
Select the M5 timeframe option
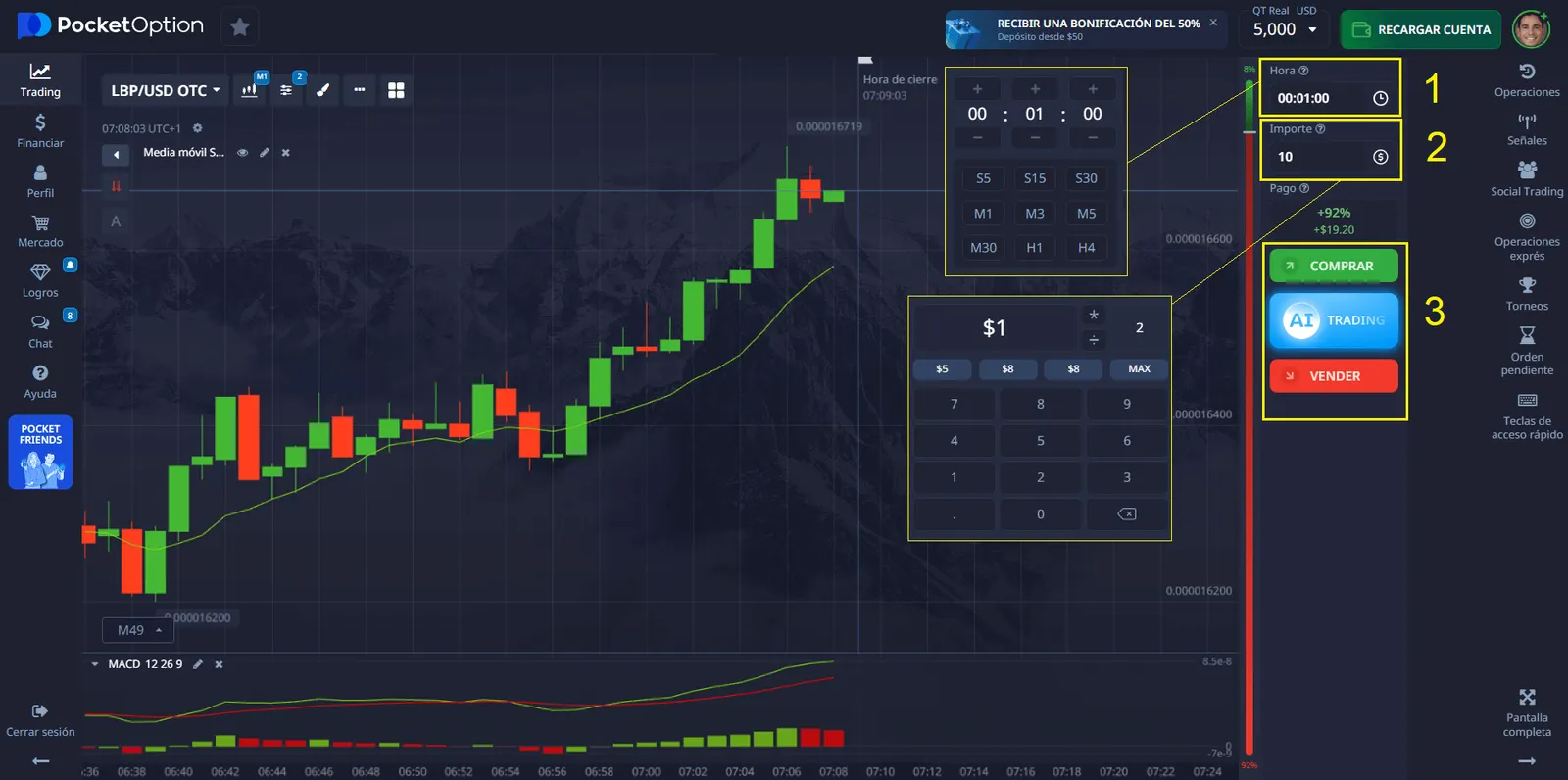pyautogui.click(x=1086, y=214)
